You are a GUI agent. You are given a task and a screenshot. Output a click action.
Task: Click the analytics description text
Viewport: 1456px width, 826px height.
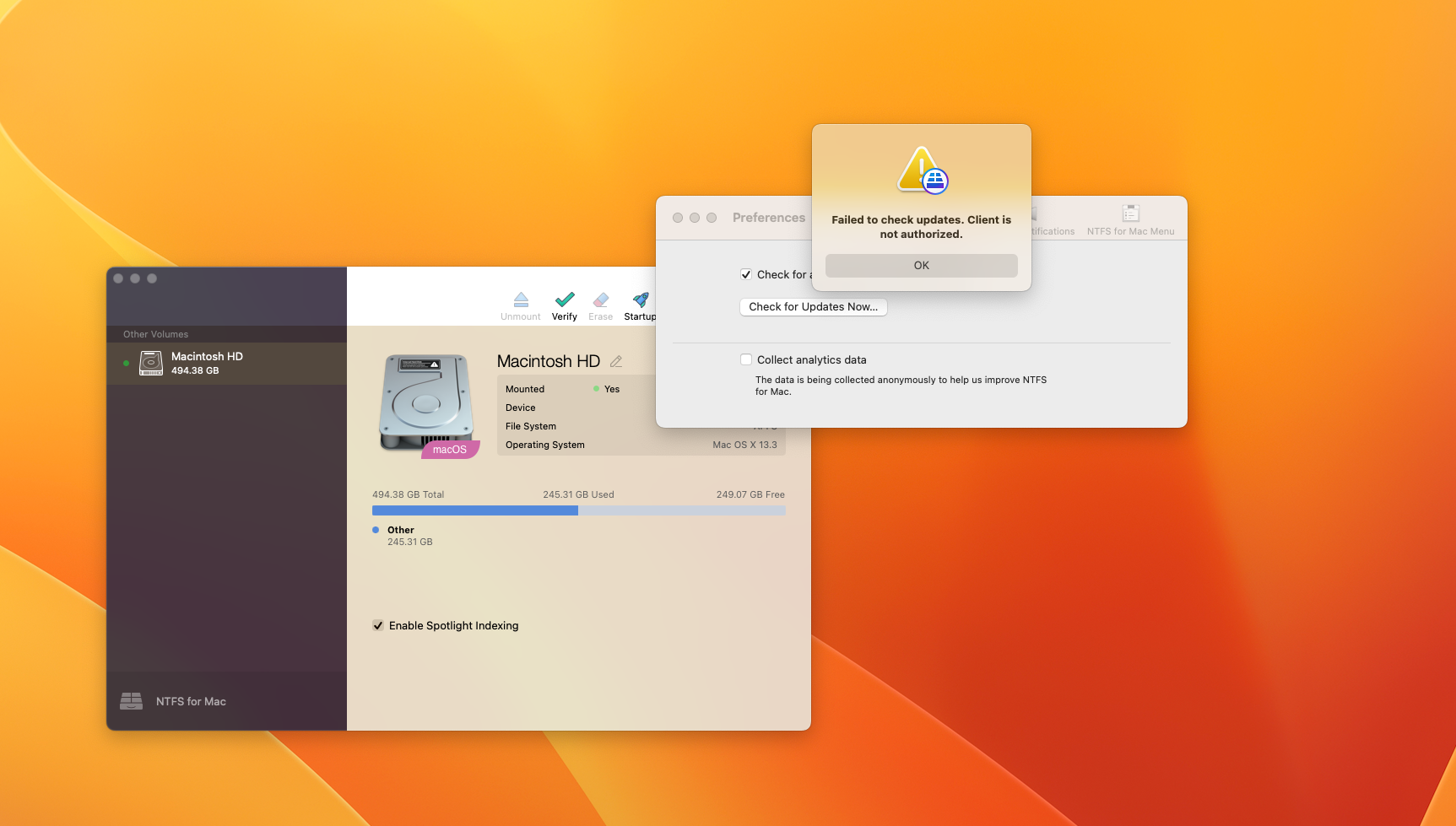[901, 386]
